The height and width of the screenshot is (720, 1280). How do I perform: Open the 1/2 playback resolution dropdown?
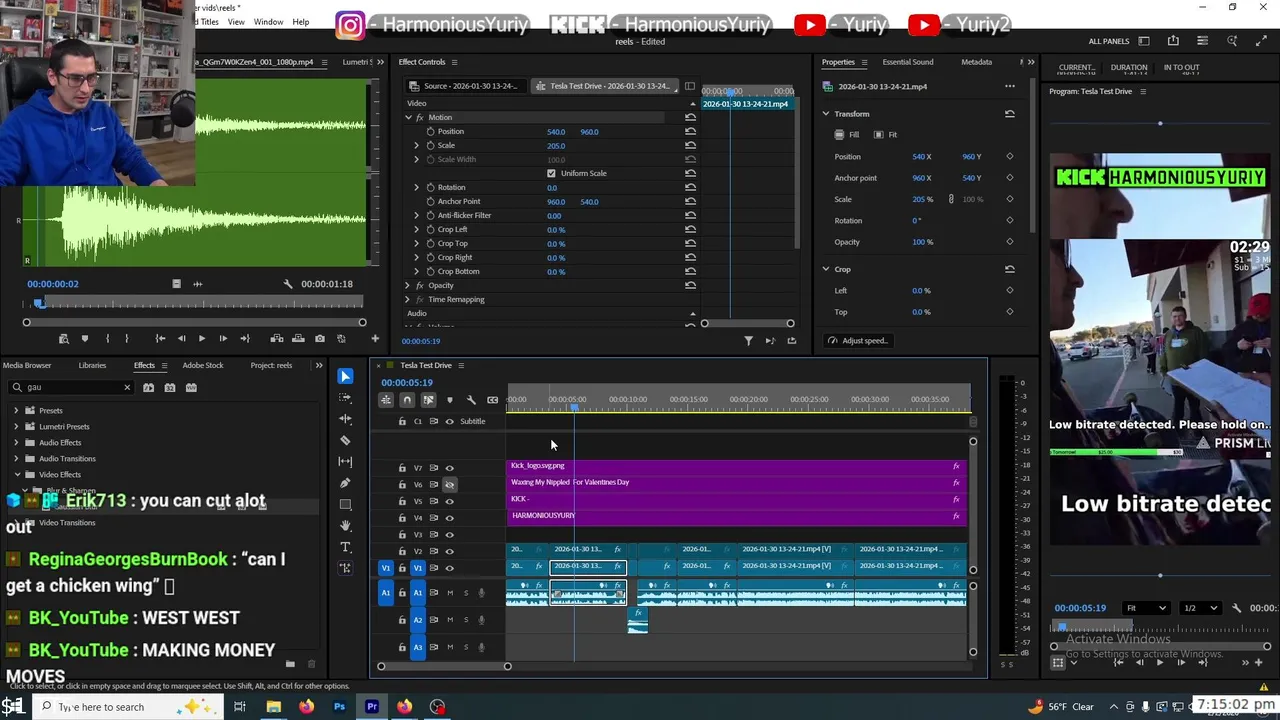point(1202,608)
